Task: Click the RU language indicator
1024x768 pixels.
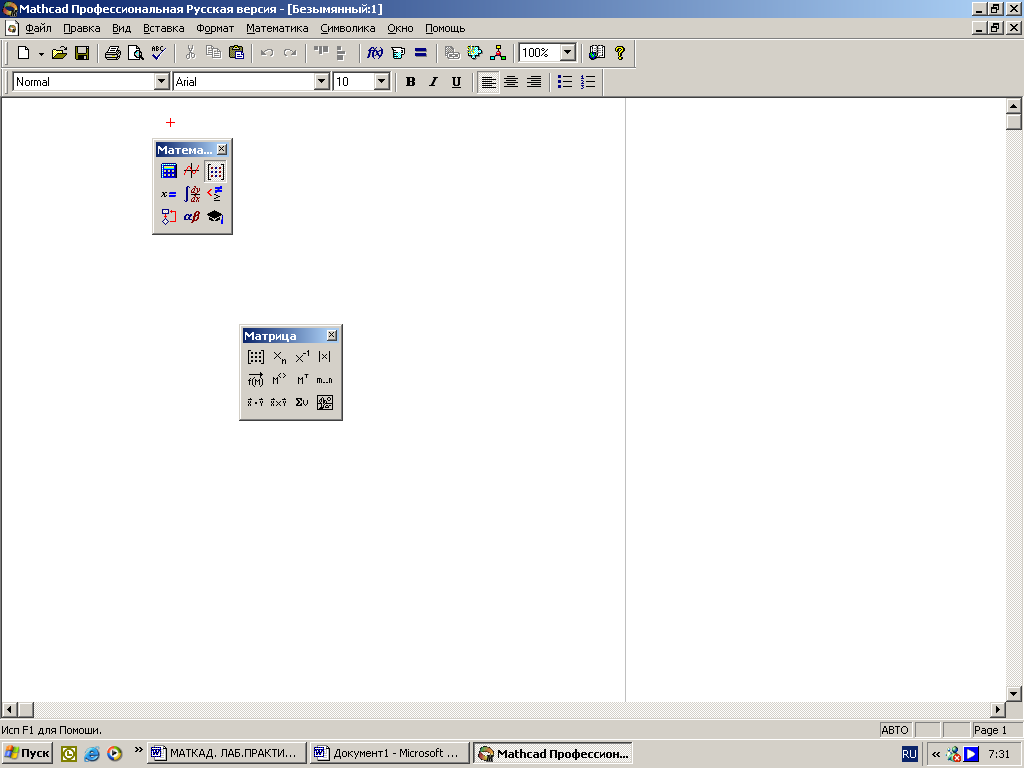Action: tap(909, 754)
